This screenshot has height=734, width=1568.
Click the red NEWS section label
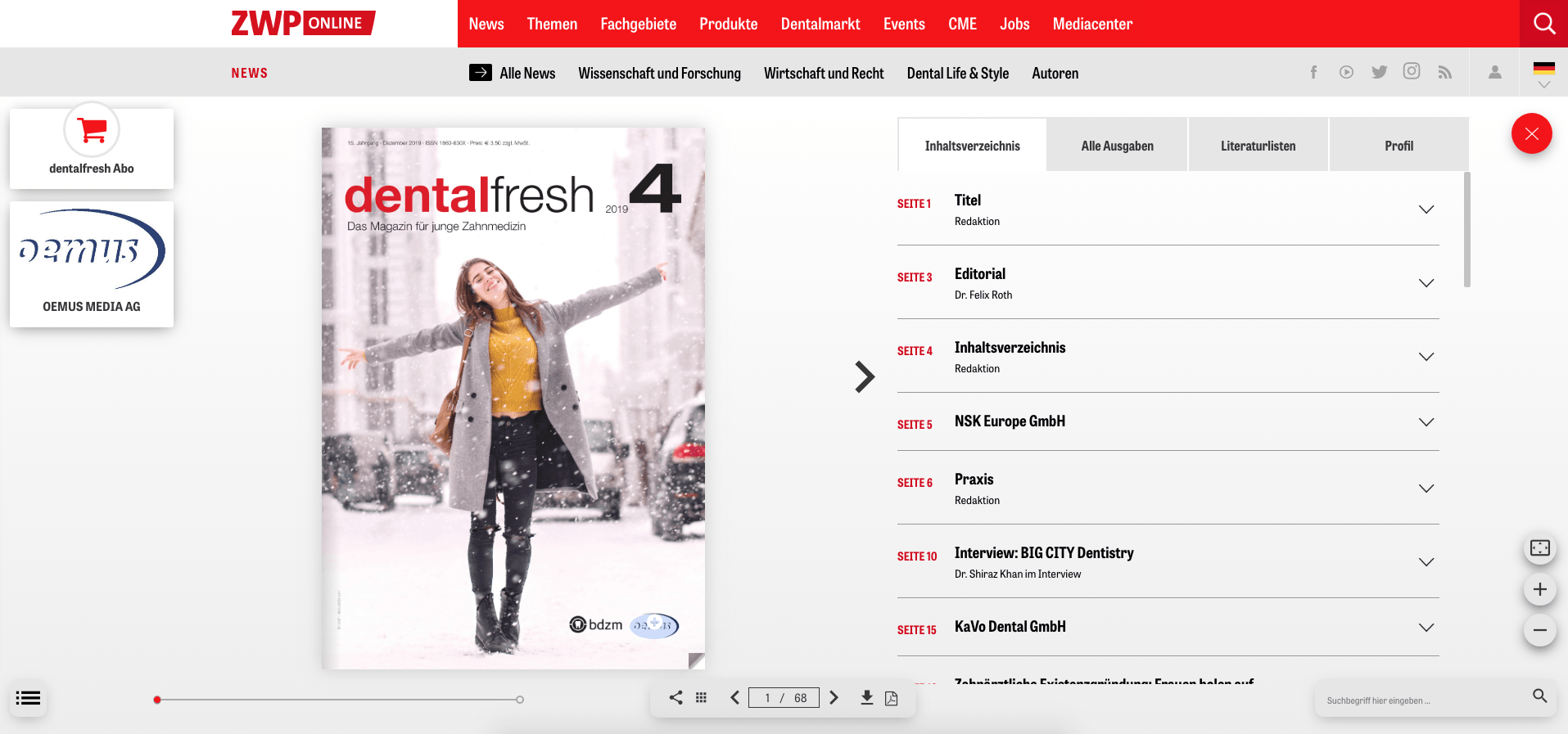(250, 73)
